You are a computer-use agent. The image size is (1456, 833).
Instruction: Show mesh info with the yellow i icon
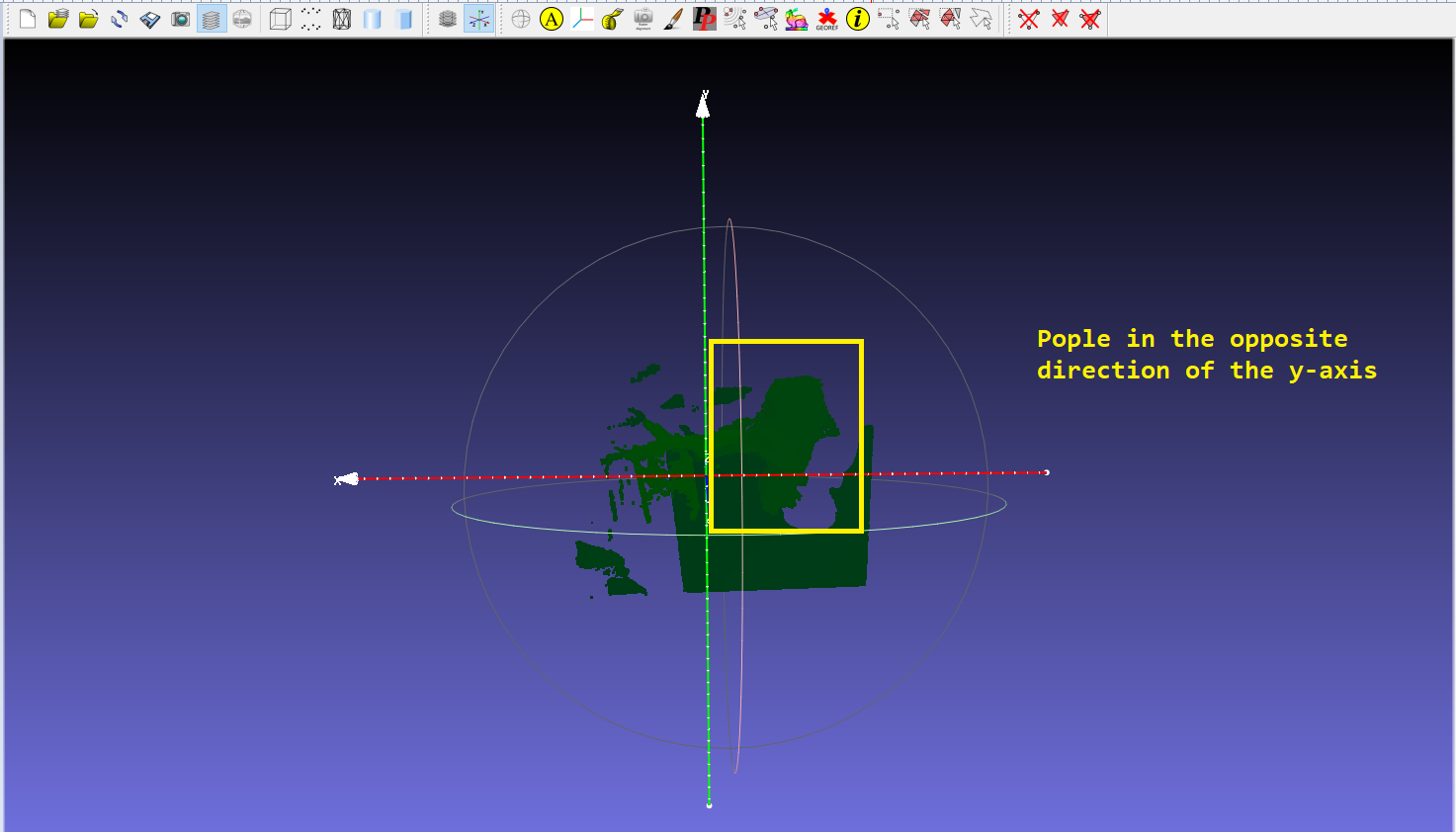point(856,19)
